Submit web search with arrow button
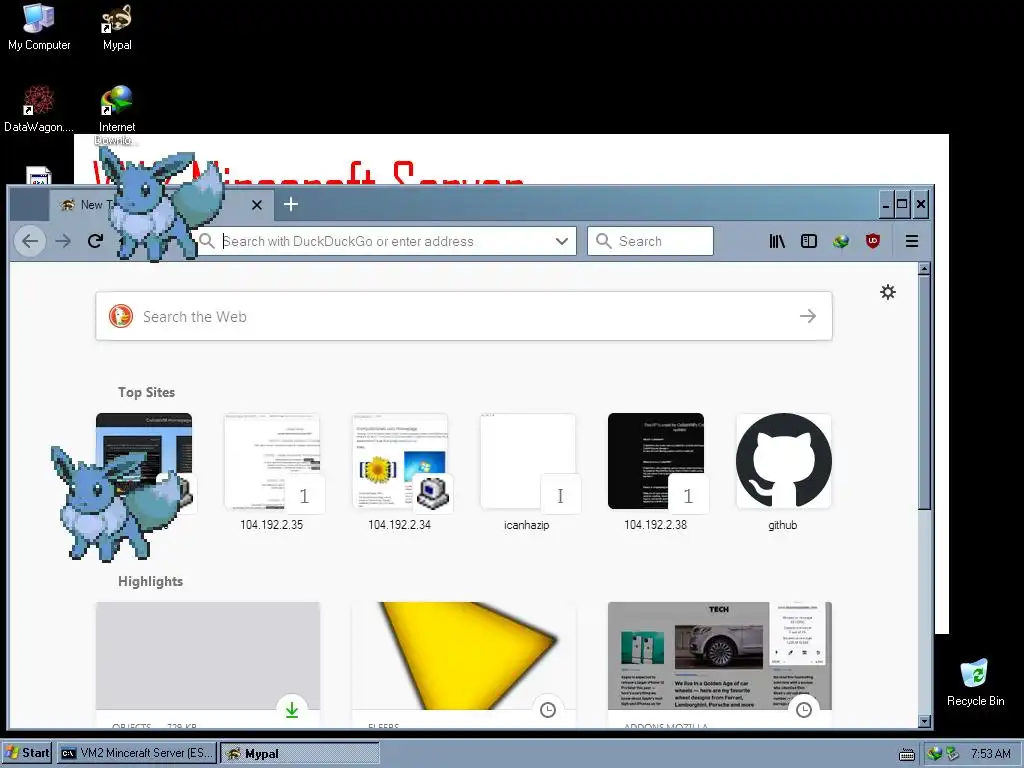Image resolution: width=1024 pixels, height=768 pixels. tap(808, 316)
